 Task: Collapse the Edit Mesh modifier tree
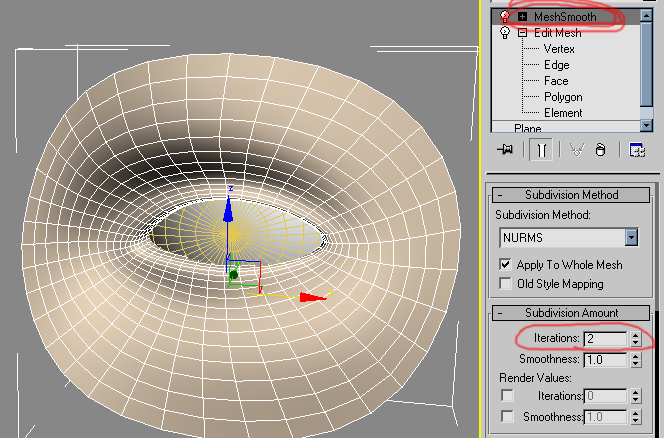click(x=523, y=33)
